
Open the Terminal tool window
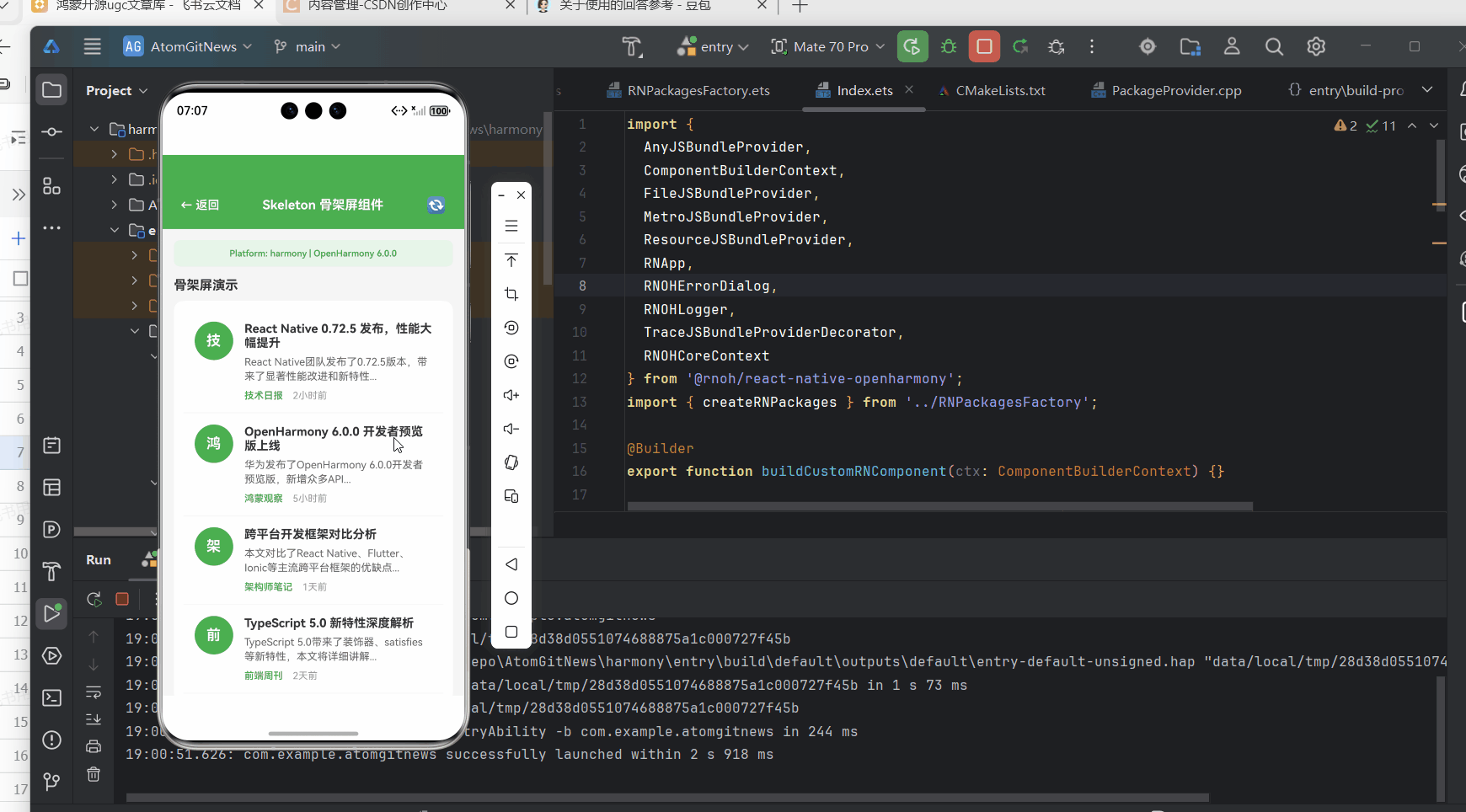point(52,697)
